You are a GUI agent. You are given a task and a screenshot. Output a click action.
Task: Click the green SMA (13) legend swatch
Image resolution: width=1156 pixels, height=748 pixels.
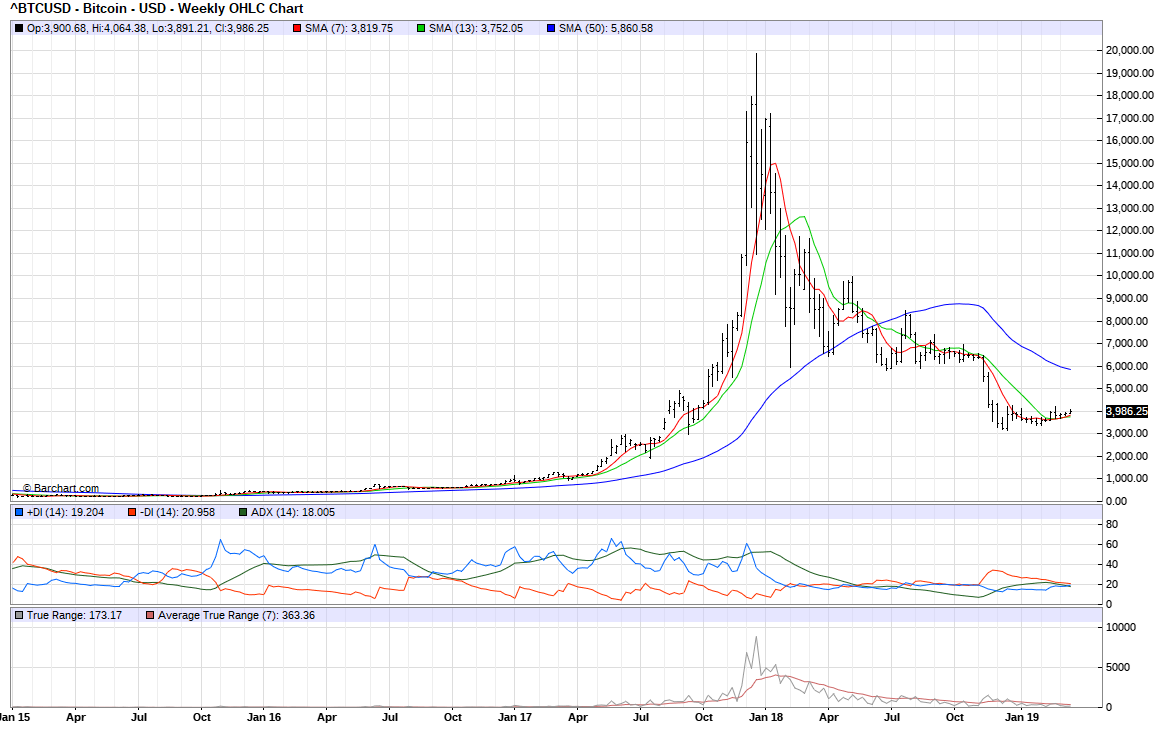[420, 28]
